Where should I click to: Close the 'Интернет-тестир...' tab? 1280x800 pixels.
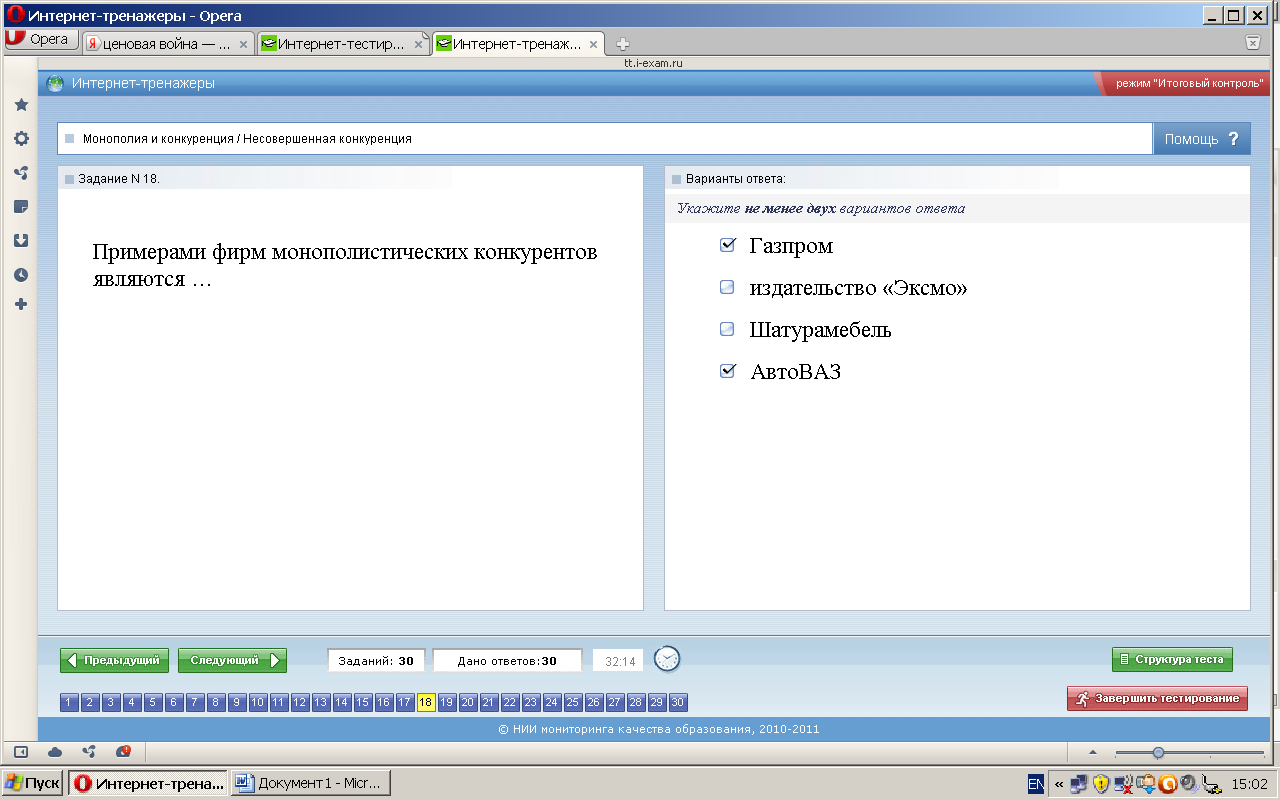coord(419,45)
